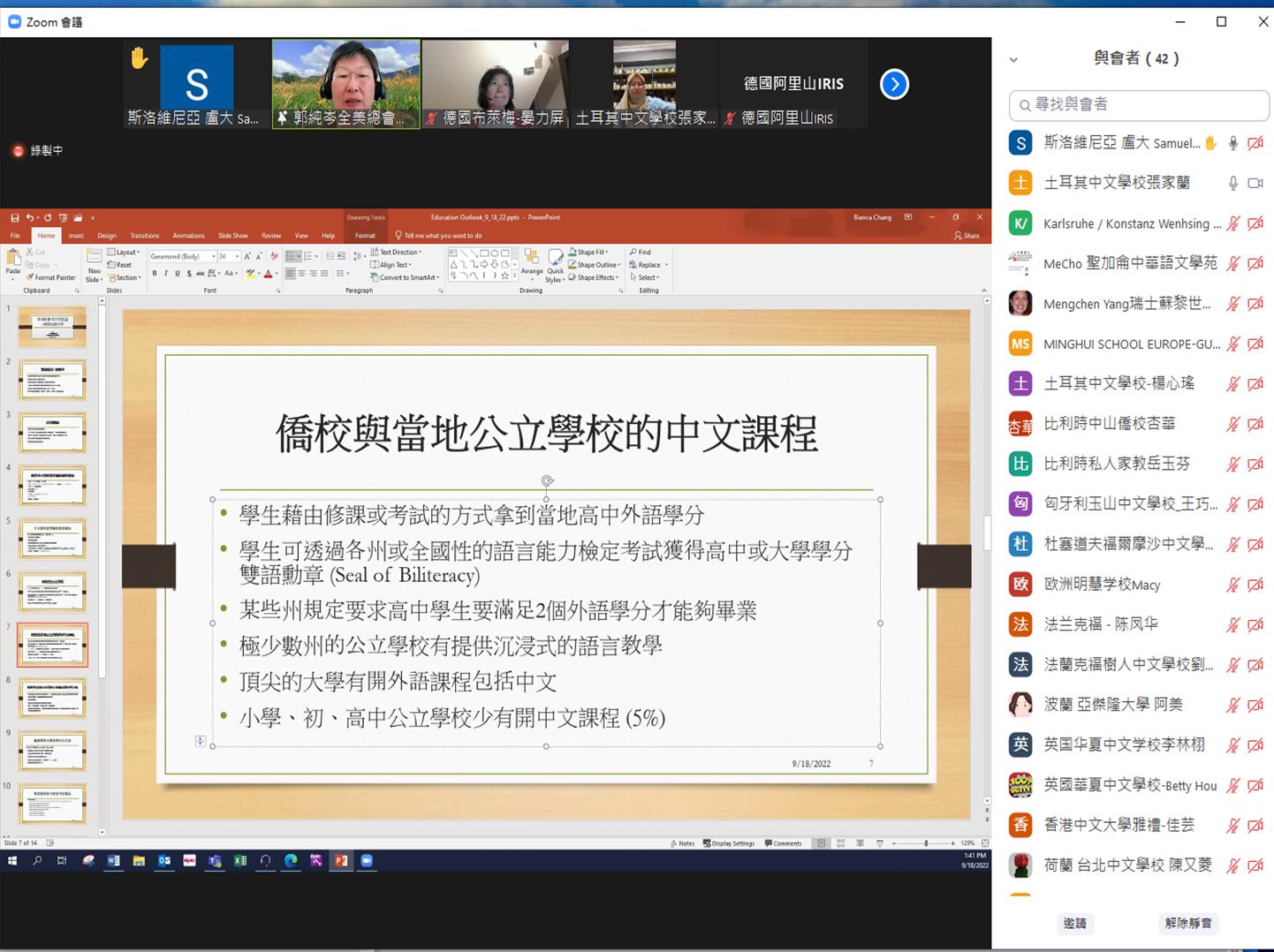Undo the last PowerPoint action
1274x952 pixels.
[x=30, y=217]
